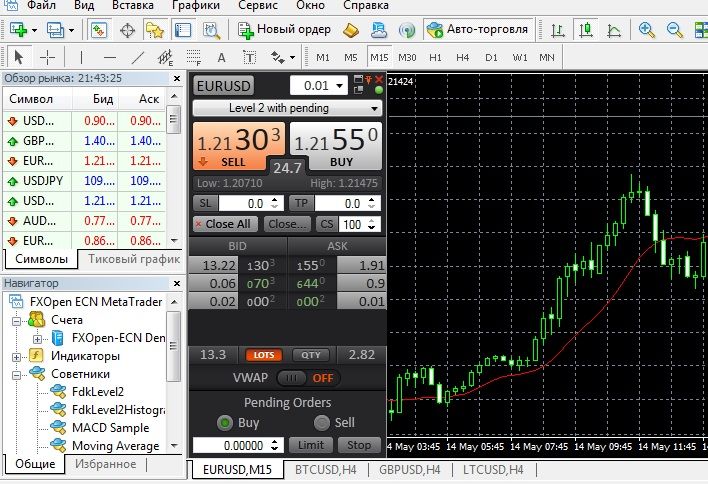Select the trendline tool
The height and width of the screenshot is (484, 708).
pyautogui.click(x=138, y=57)
